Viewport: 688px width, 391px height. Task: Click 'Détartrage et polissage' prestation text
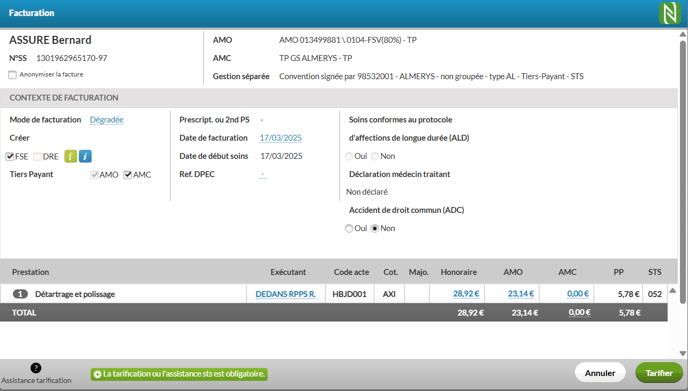coord(75,294)
